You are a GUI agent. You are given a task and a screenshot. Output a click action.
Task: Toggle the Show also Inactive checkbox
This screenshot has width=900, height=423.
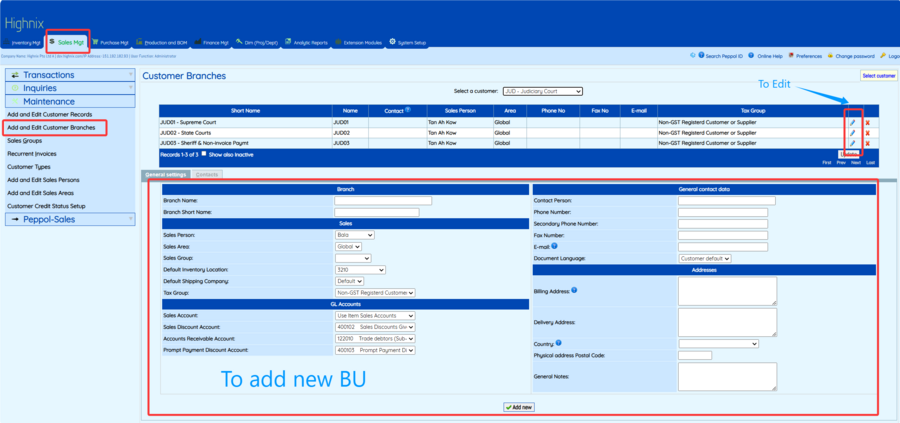tap(204, 154)
